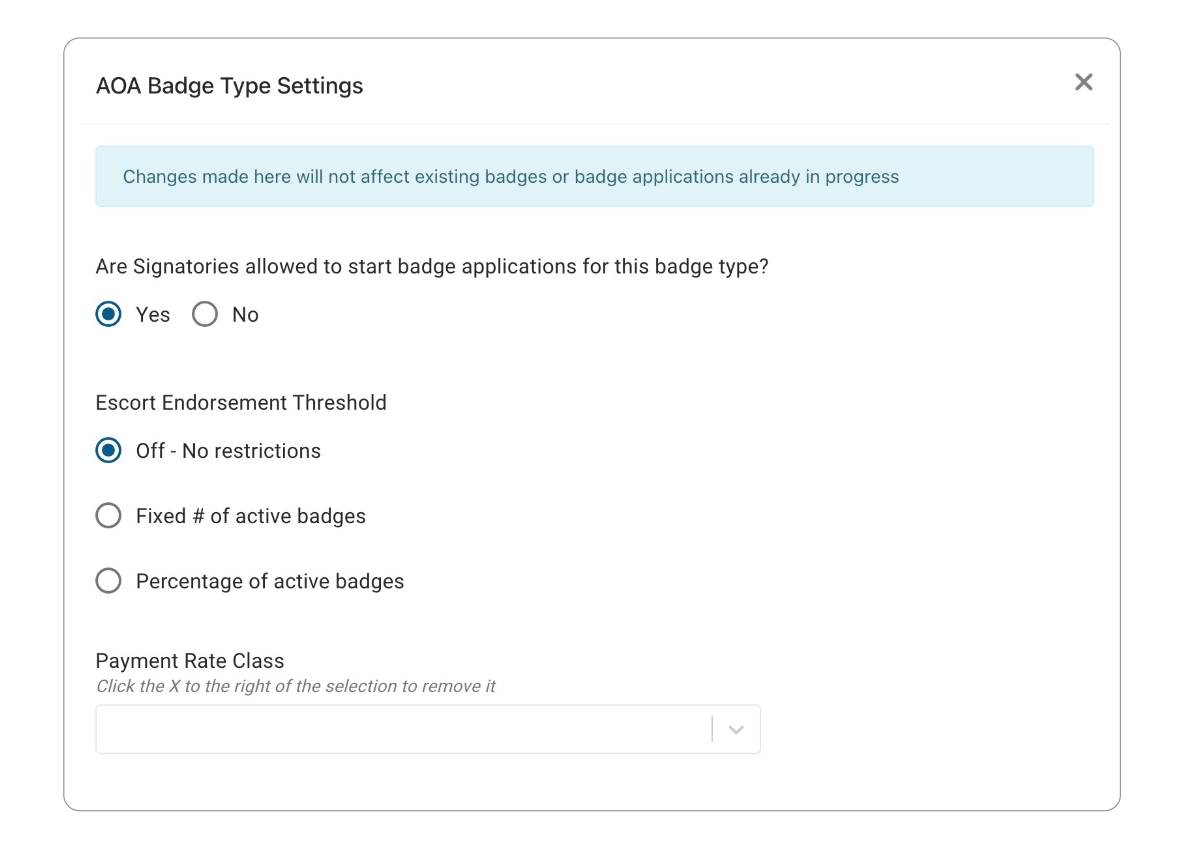Viewport: 1200px width, 850px height.
Task: Click the Yes radio label text
Action: [x=152, y=314]
